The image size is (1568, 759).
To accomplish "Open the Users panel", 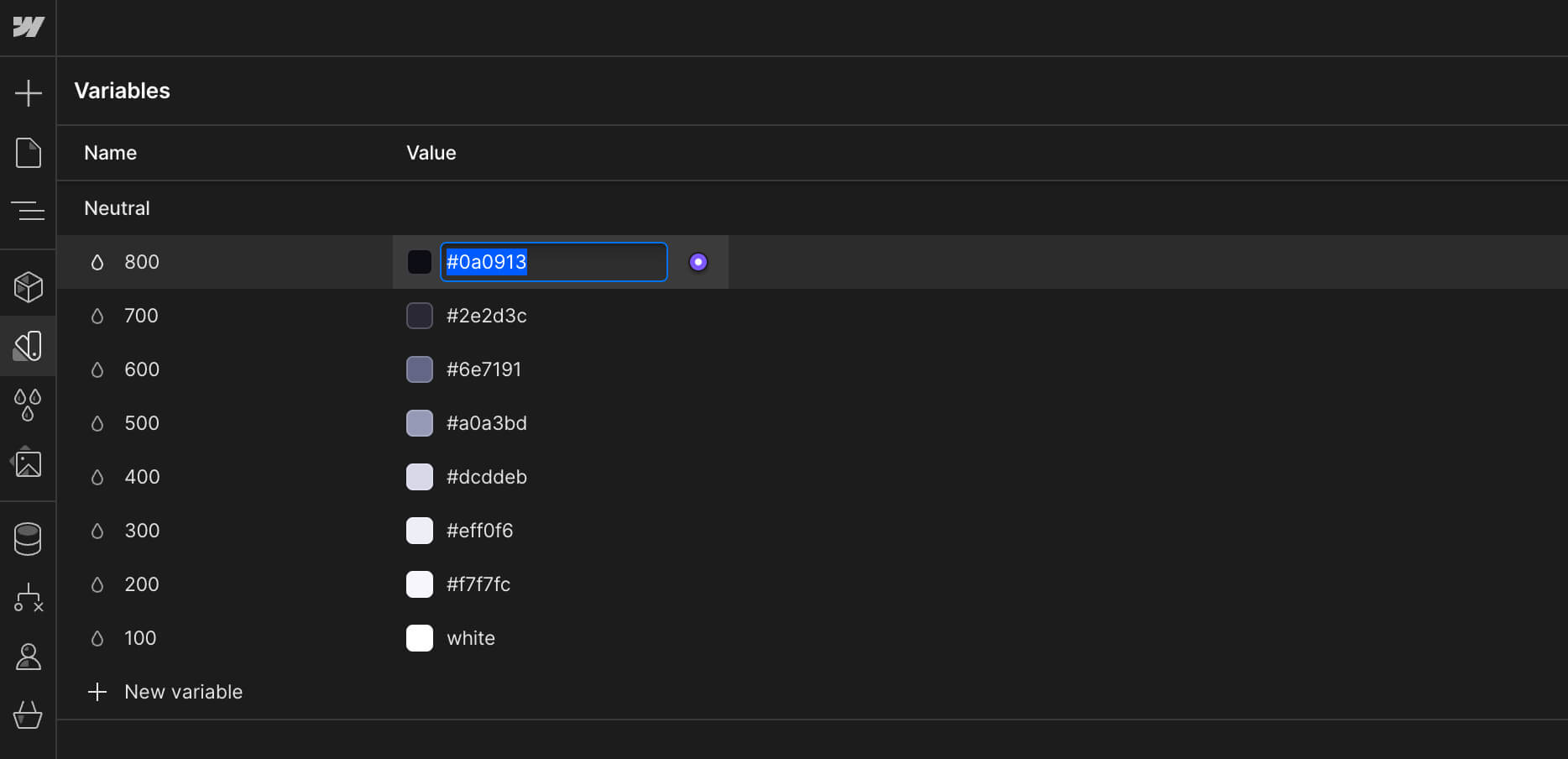I will (x=29, y=657).
